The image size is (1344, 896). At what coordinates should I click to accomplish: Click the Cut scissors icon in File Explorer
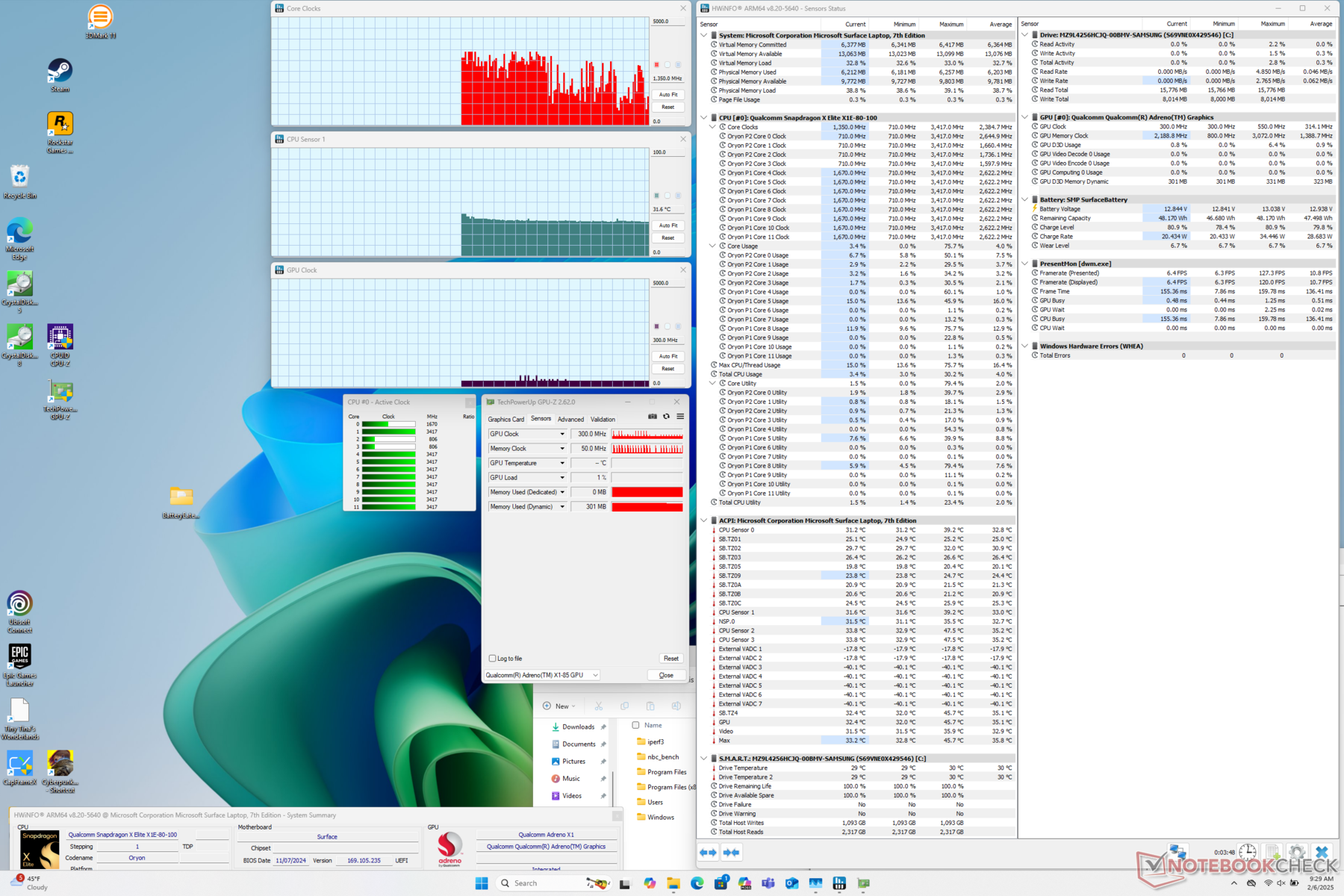(598, 706)
